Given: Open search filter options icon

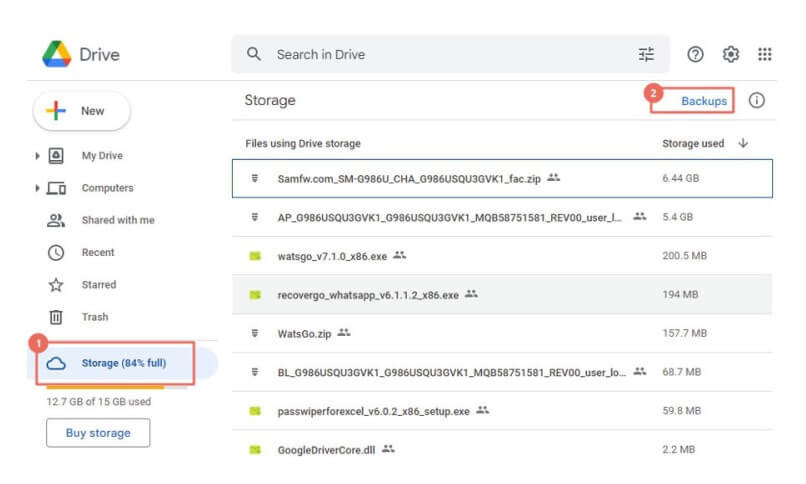Looking at the screenshot, I should click(646, 54).
